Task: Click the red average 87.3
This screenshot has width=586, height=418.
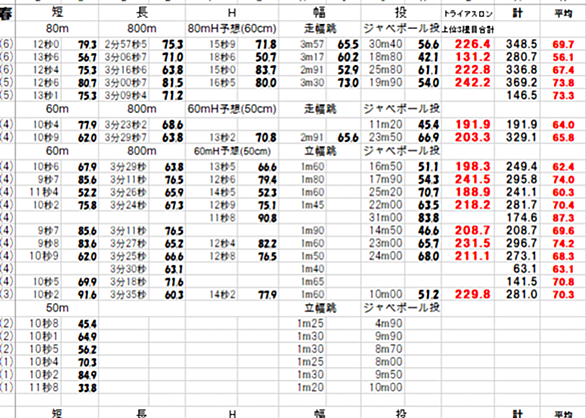Action: click(x=563, y=218)
